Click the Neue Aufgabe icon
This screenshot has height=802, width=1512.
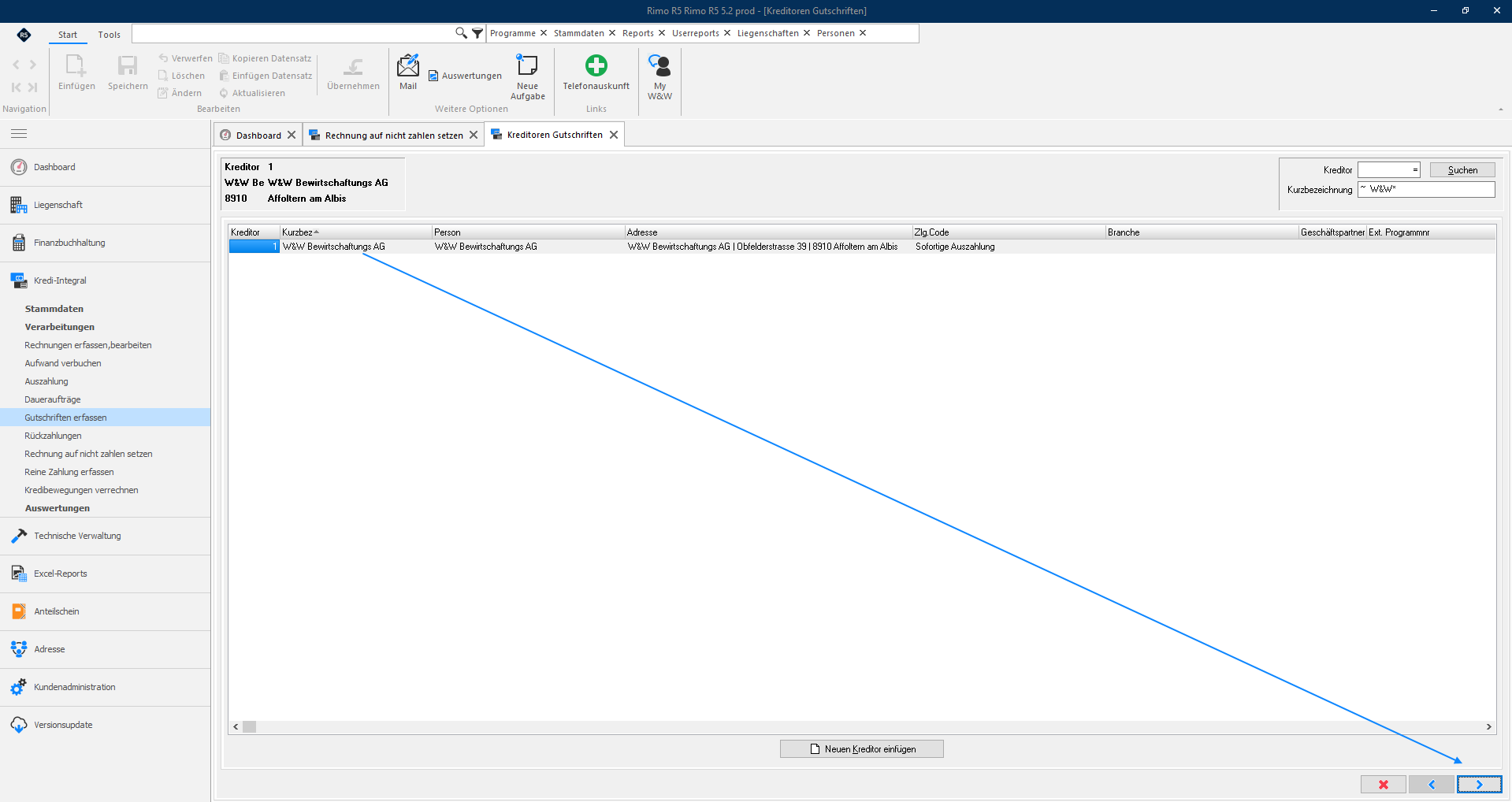[527, 76]
